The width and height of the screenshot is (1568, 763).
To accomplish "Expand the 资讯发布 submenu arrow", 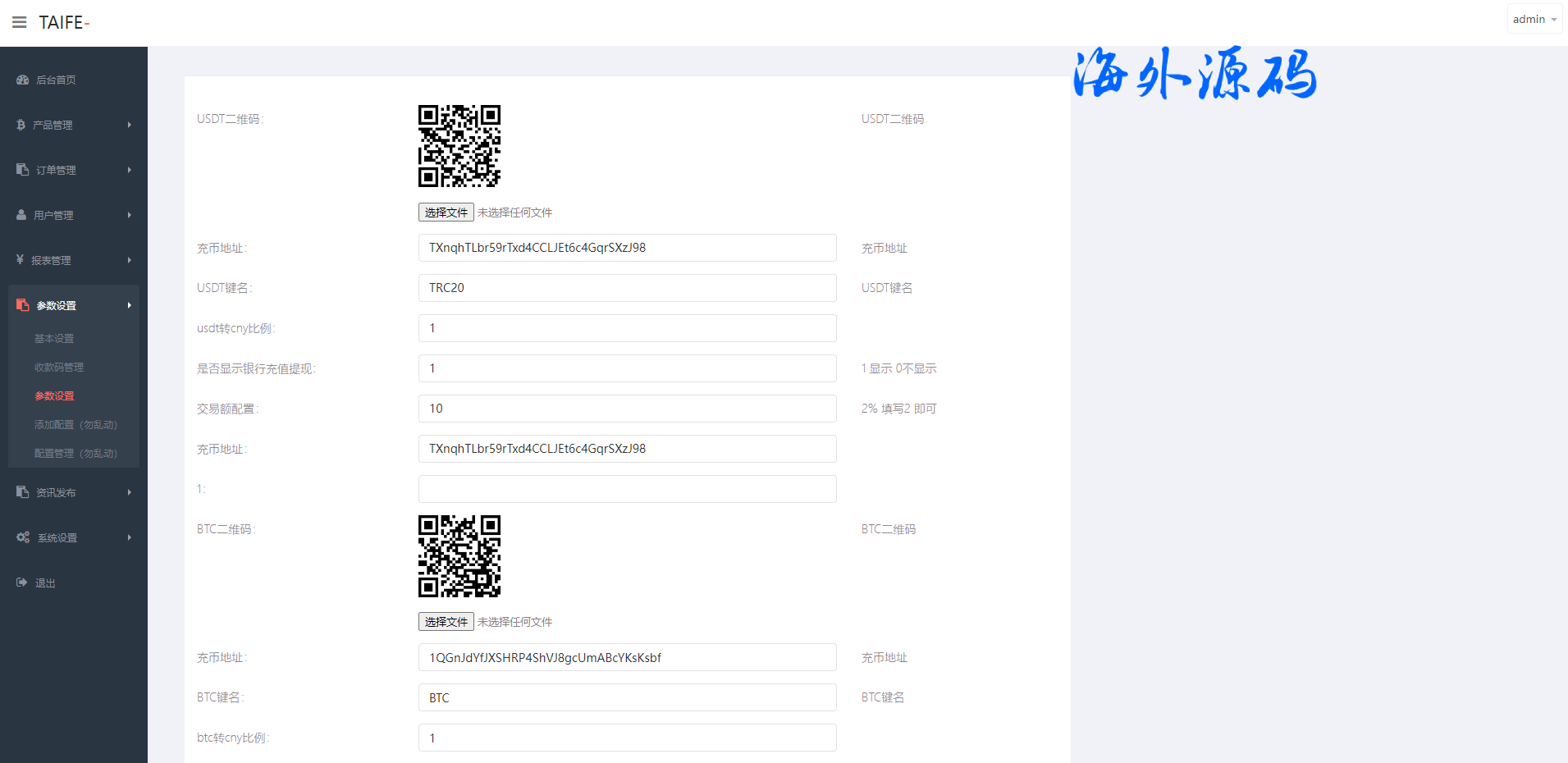I will tap(129, 492).
